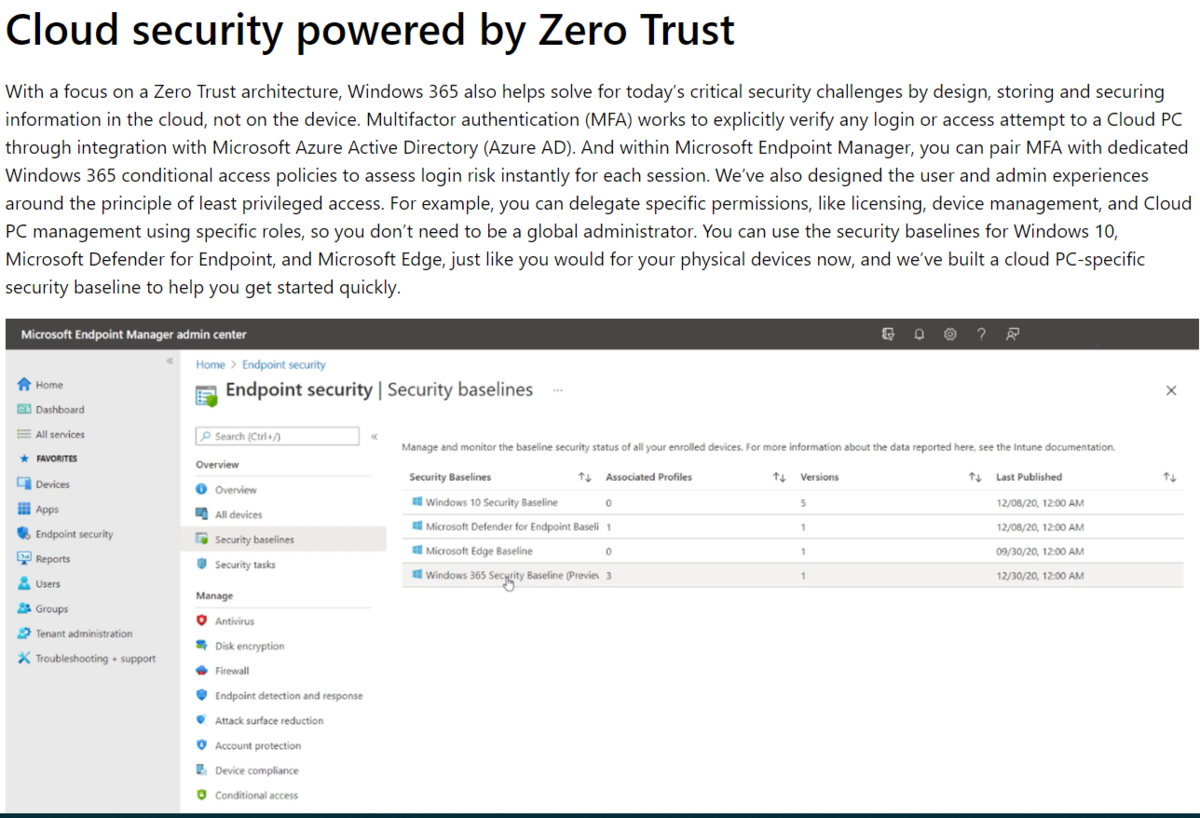Click Microsoft Endpoint Manager admin center title
Image resolution: width=1200 pixels, height=818 pixels.
[x=134, y=334]
